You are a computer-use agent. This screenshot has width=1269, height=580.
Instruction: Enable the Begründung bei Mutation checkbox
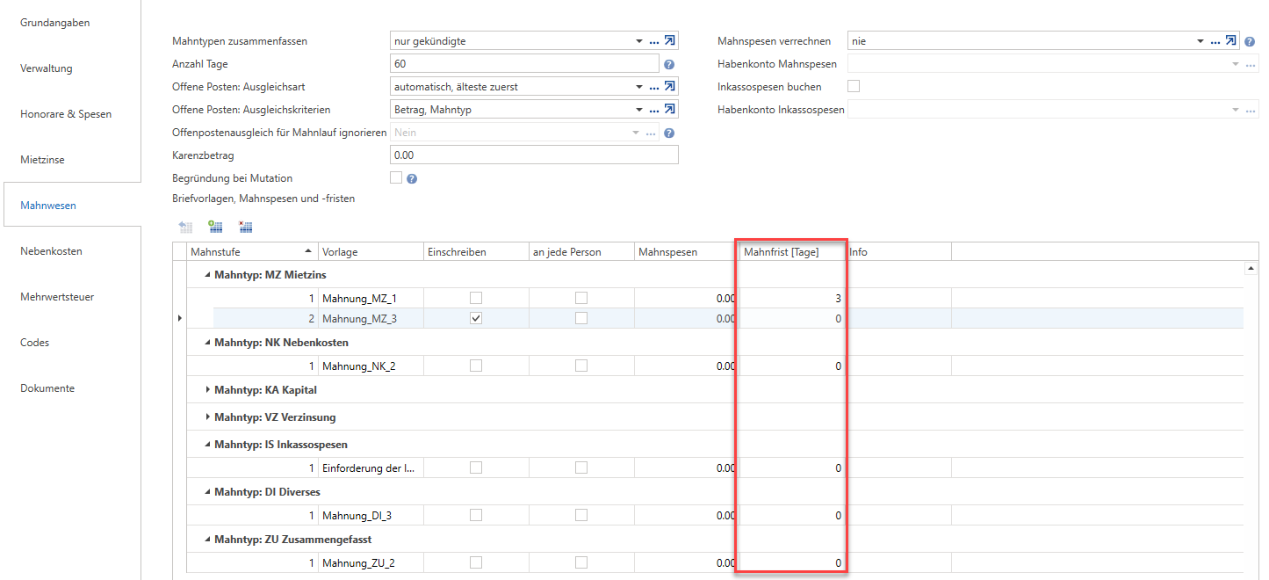[x=396, y=178]
